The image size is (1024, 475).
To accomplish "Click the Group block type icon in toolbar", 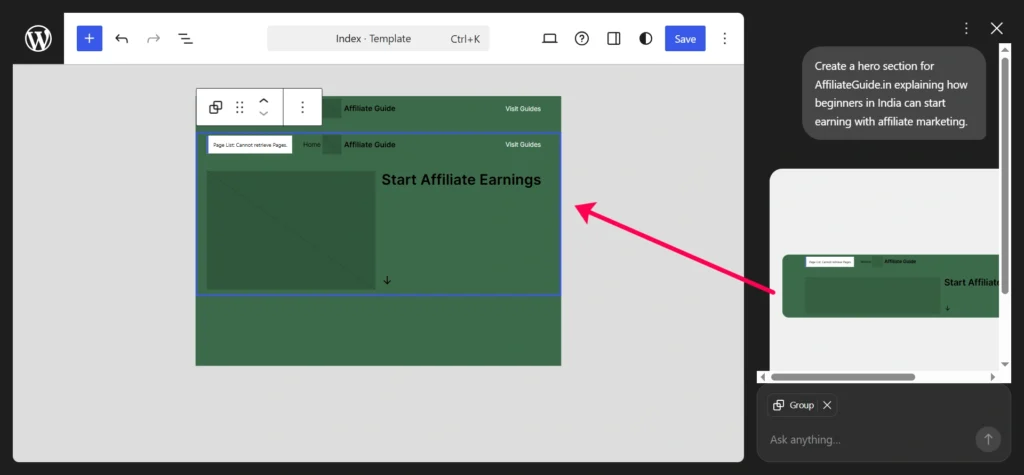I will (x=215, y=108).
